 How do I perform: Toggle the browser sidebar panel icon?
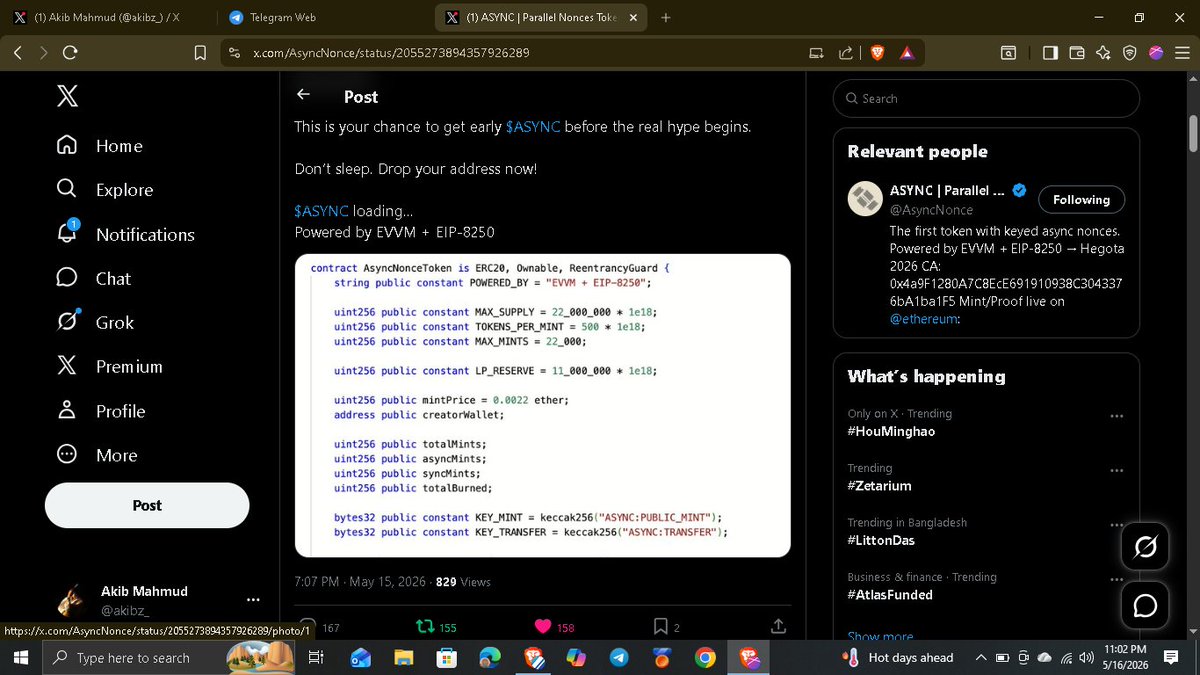[1050, 53]
